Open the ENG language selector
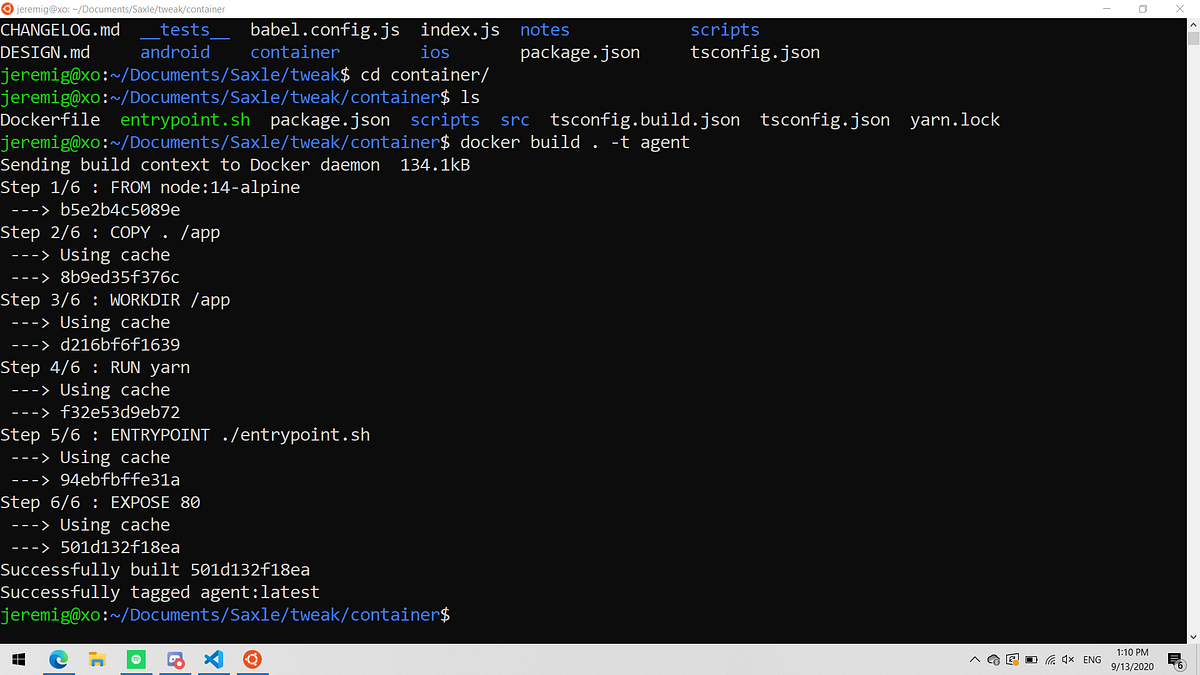This screenshot has width=1200, height=675. click(1092, 659)
